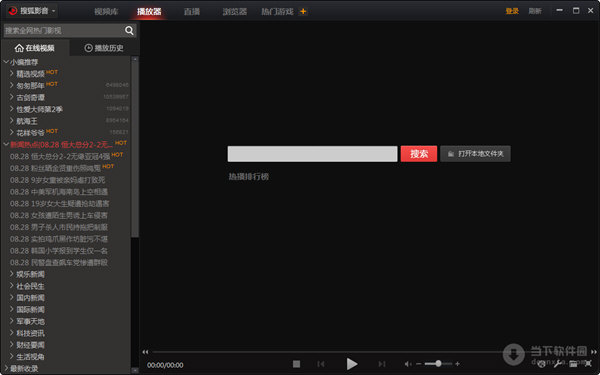Expand the 社会民生 category
The width and height of the screenshot is (600, 375).
[x=12, y=286]
